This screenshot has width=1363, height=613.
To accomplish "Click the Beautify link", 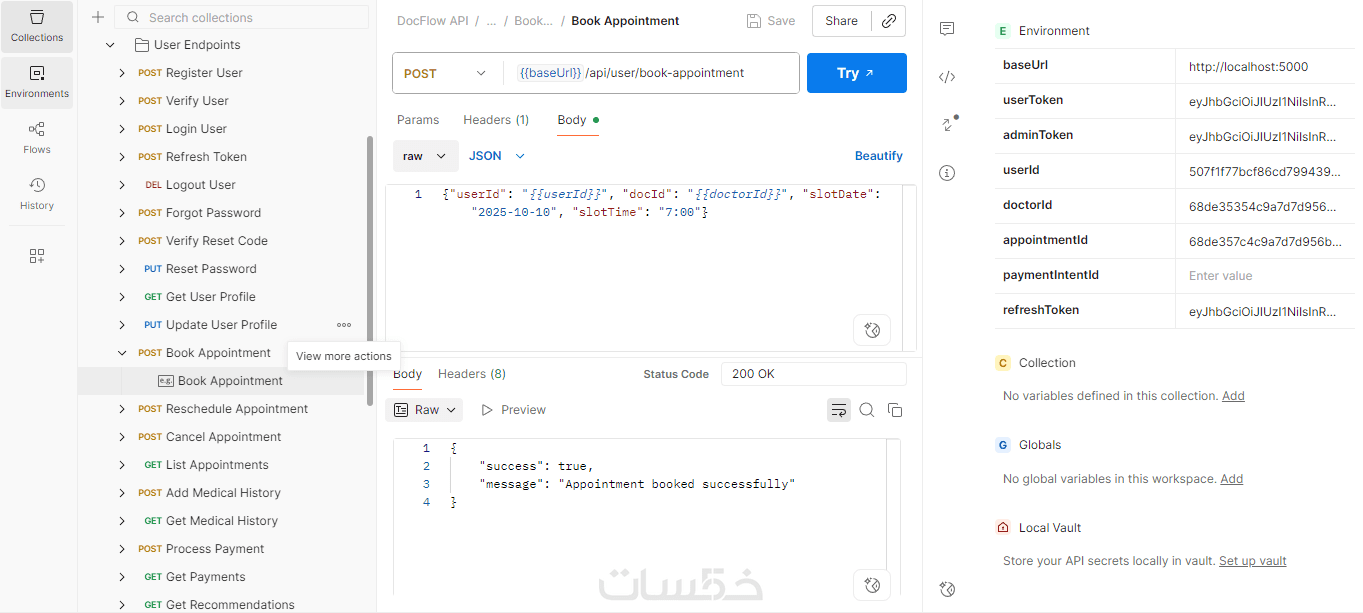I will pos(878,156).
